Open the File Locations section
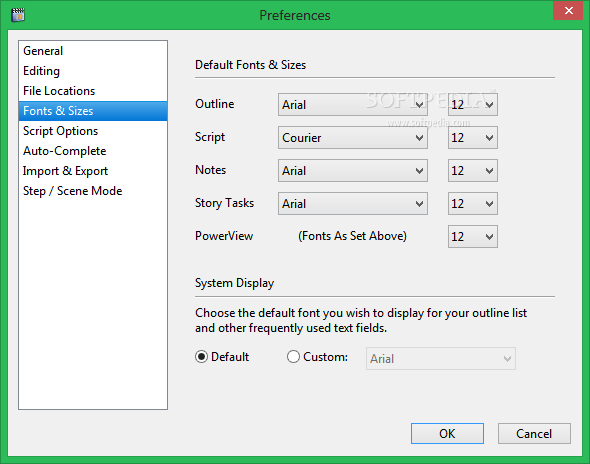 93,91
